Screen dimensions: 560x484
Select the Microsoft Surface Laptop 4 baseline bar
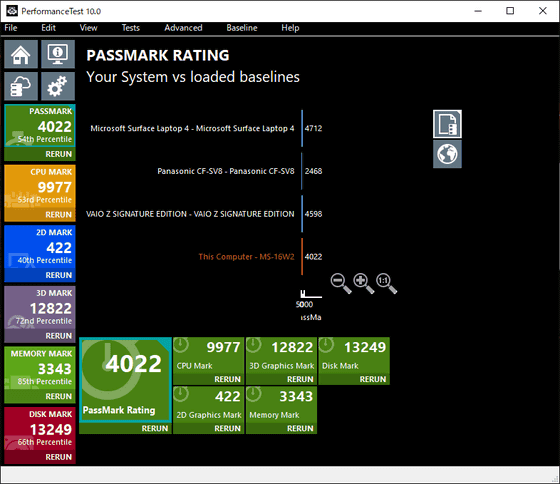tap(302, 128)
